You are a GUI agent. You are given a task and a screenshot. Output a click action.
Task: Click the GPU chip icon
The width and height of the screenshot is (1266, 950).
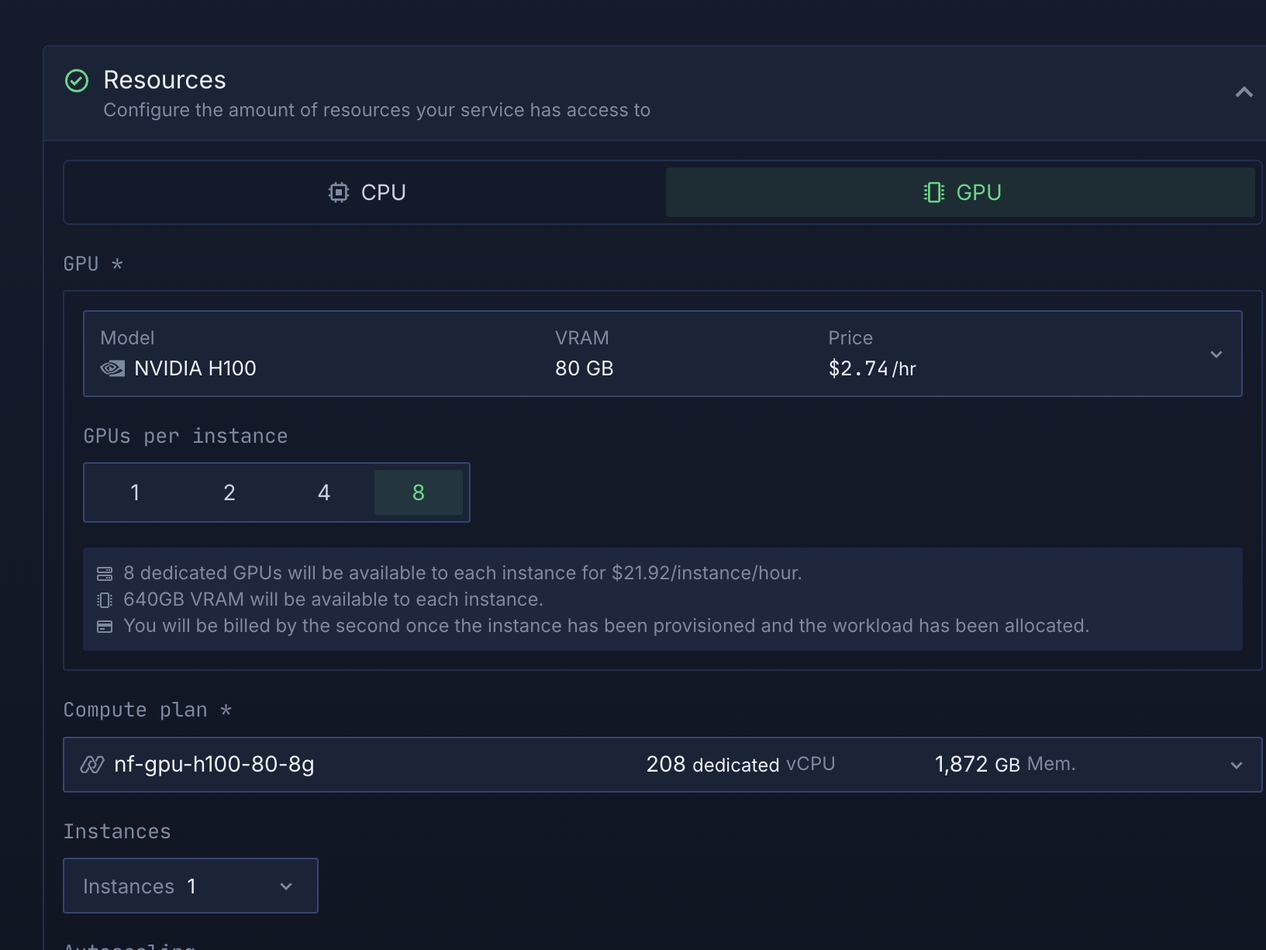pos(934,192)
